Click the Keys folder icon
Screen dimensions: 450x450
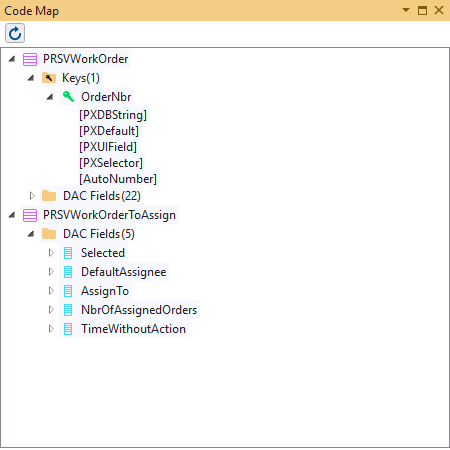(x=49, y=78)
